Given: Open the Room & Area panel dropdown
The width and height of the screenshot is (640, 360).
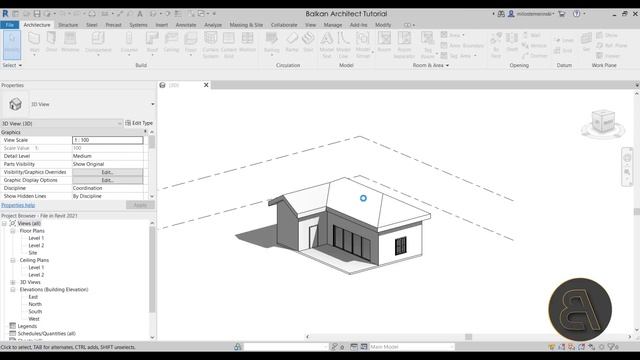Looking at the screenshot, I should 431,65.
